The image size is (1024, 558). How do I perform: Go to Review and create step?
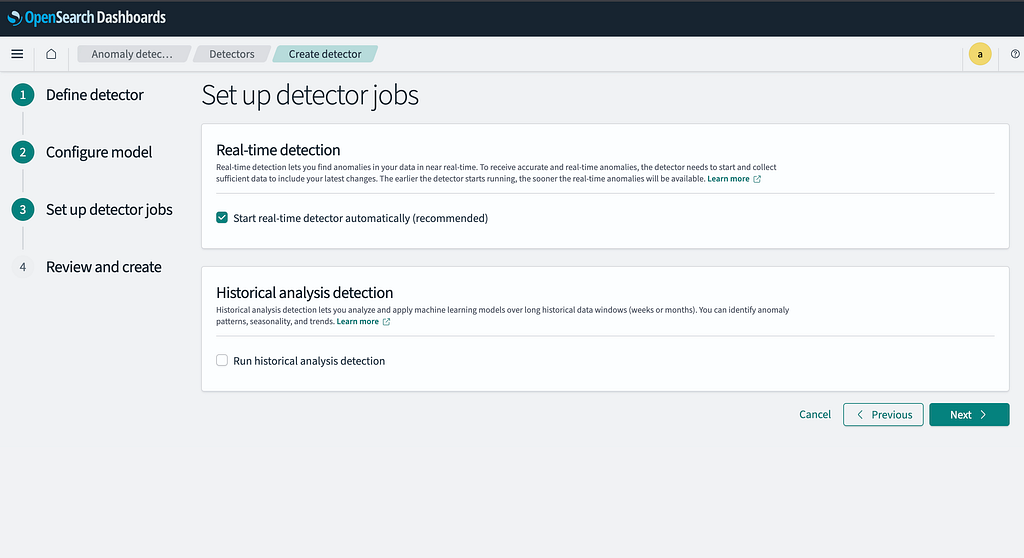[x=103, y=267]
